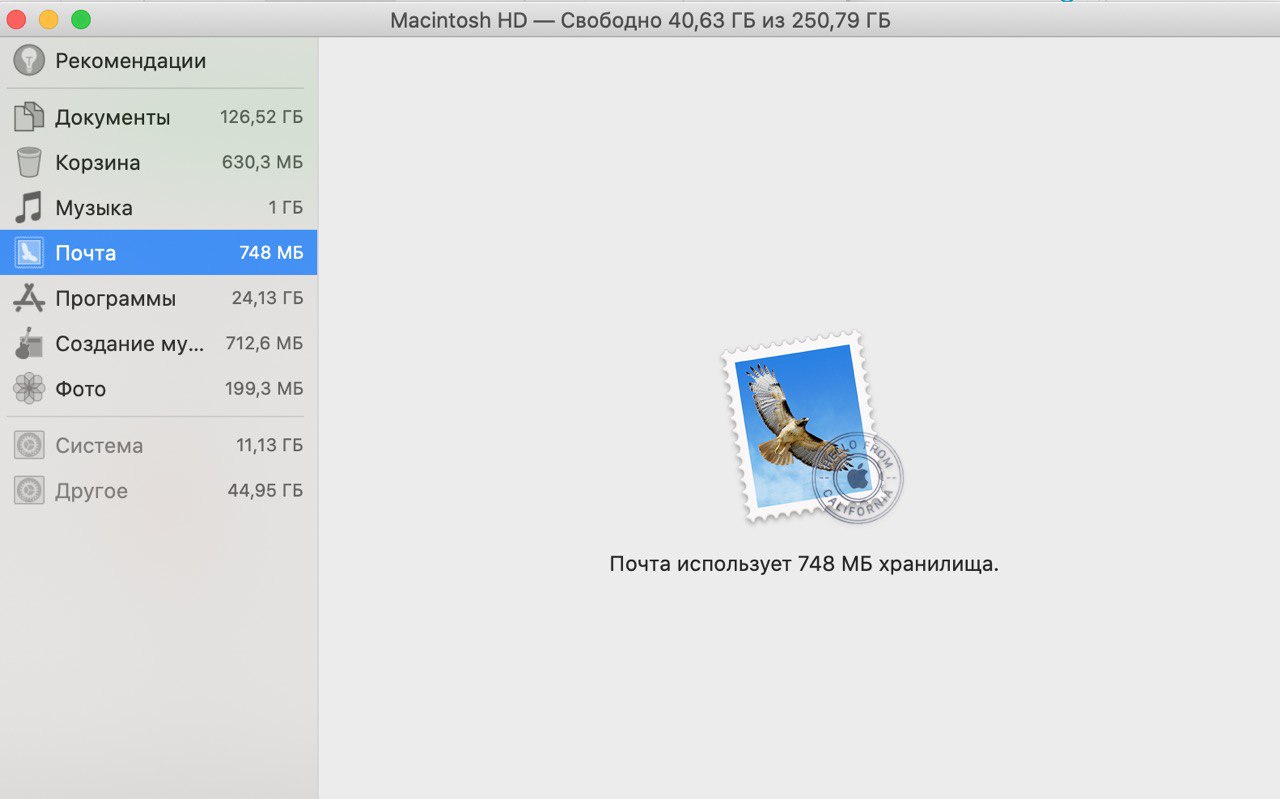This screenshot has height=799, width=1280.
Task: Click the 24,13 ГБ size value
Action: pos(267,298)
